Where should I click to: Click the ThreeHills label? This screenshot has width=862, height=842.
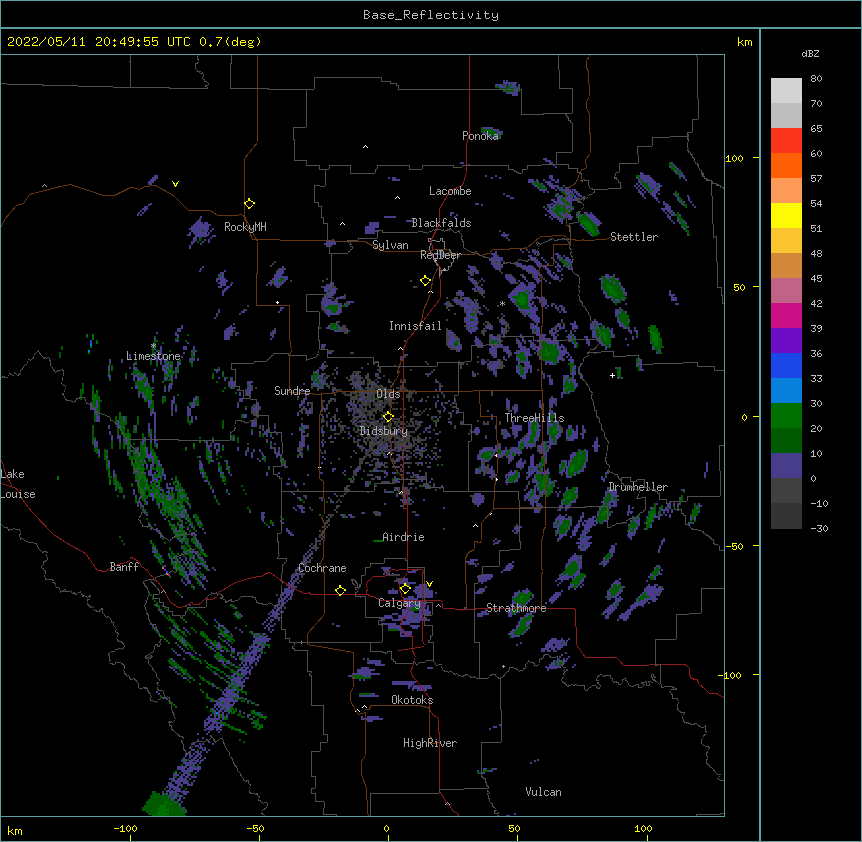(x=534, y=418)
